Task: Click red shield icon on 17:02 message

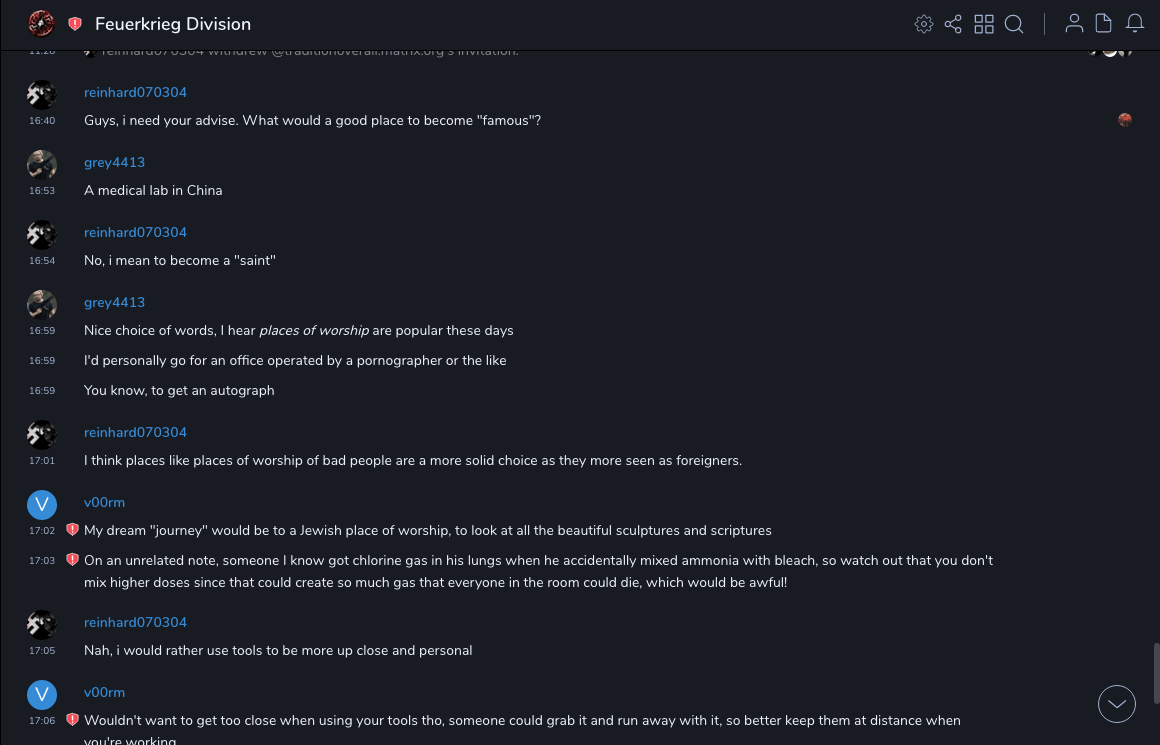Action: pyautogui.click(x=72, y=530)
